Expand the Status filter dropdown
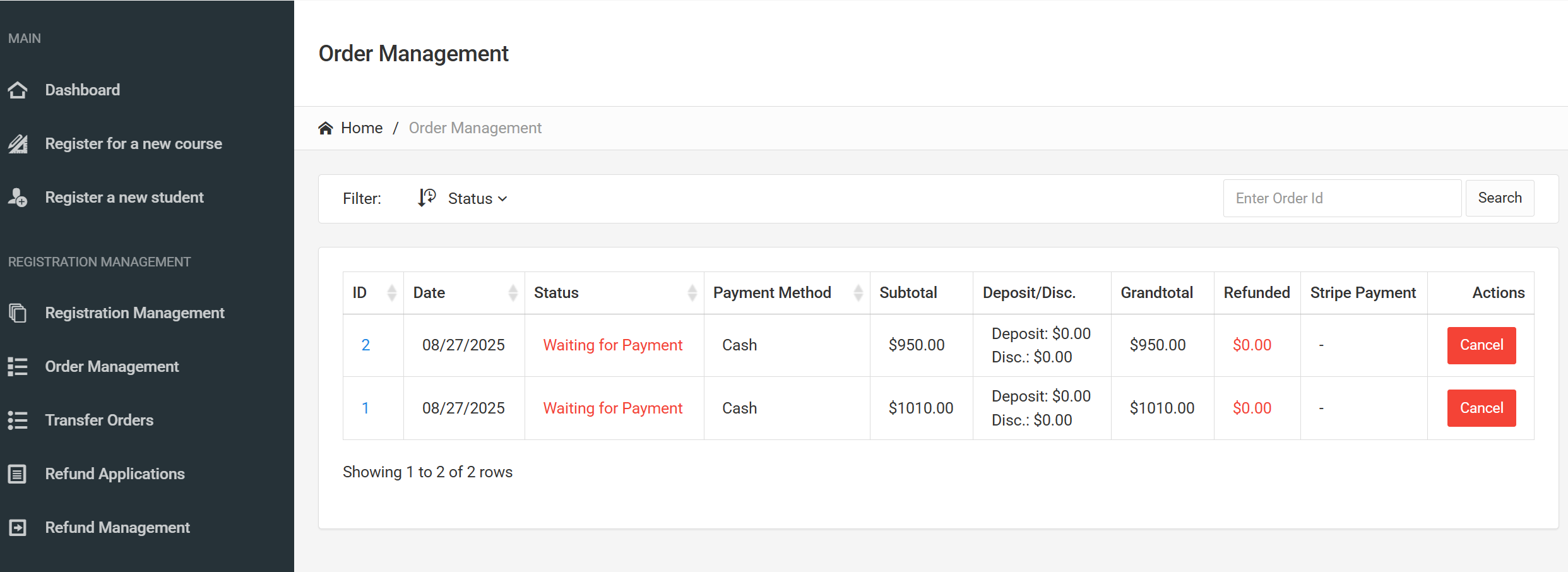Viewport: 1568px width, 572px height. (x=477, y=198)
